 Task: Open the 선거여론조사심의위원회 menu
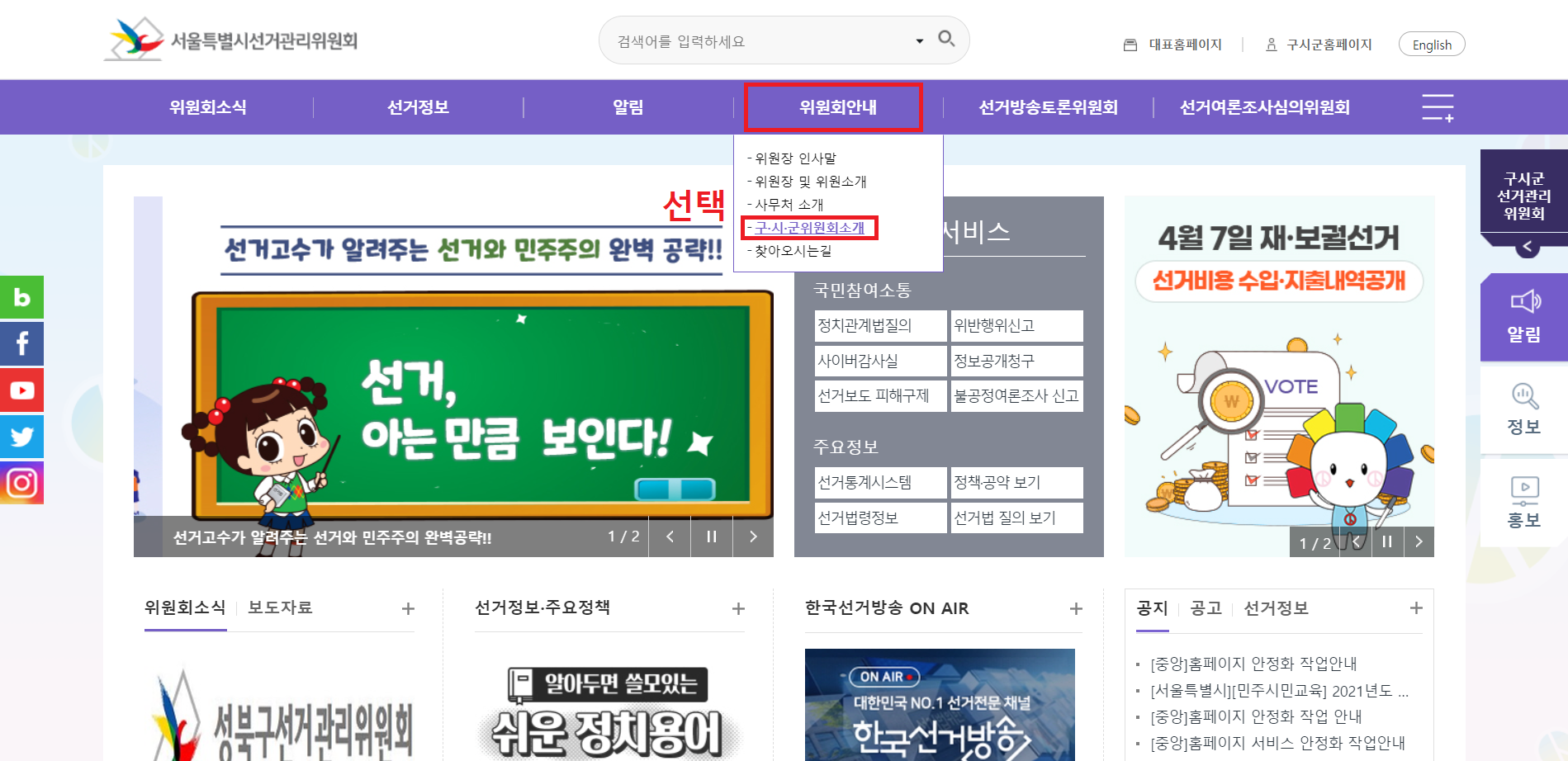coord(1265,107)
